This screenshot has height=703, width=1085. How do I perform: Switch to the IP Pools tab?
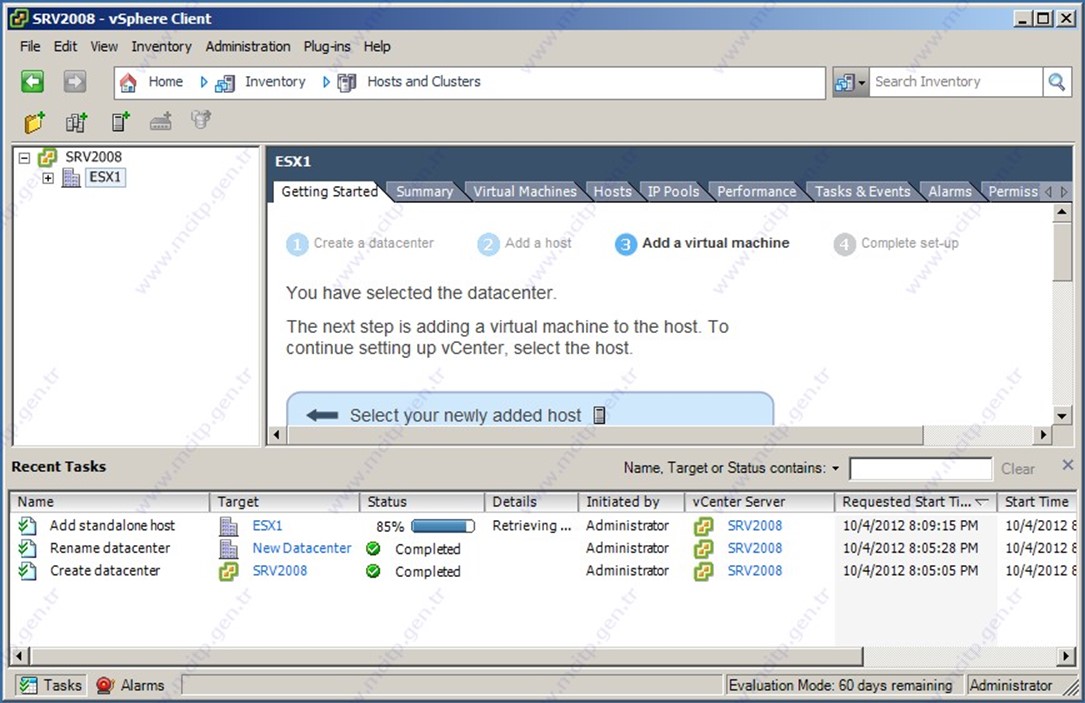[x=673, y=192]
